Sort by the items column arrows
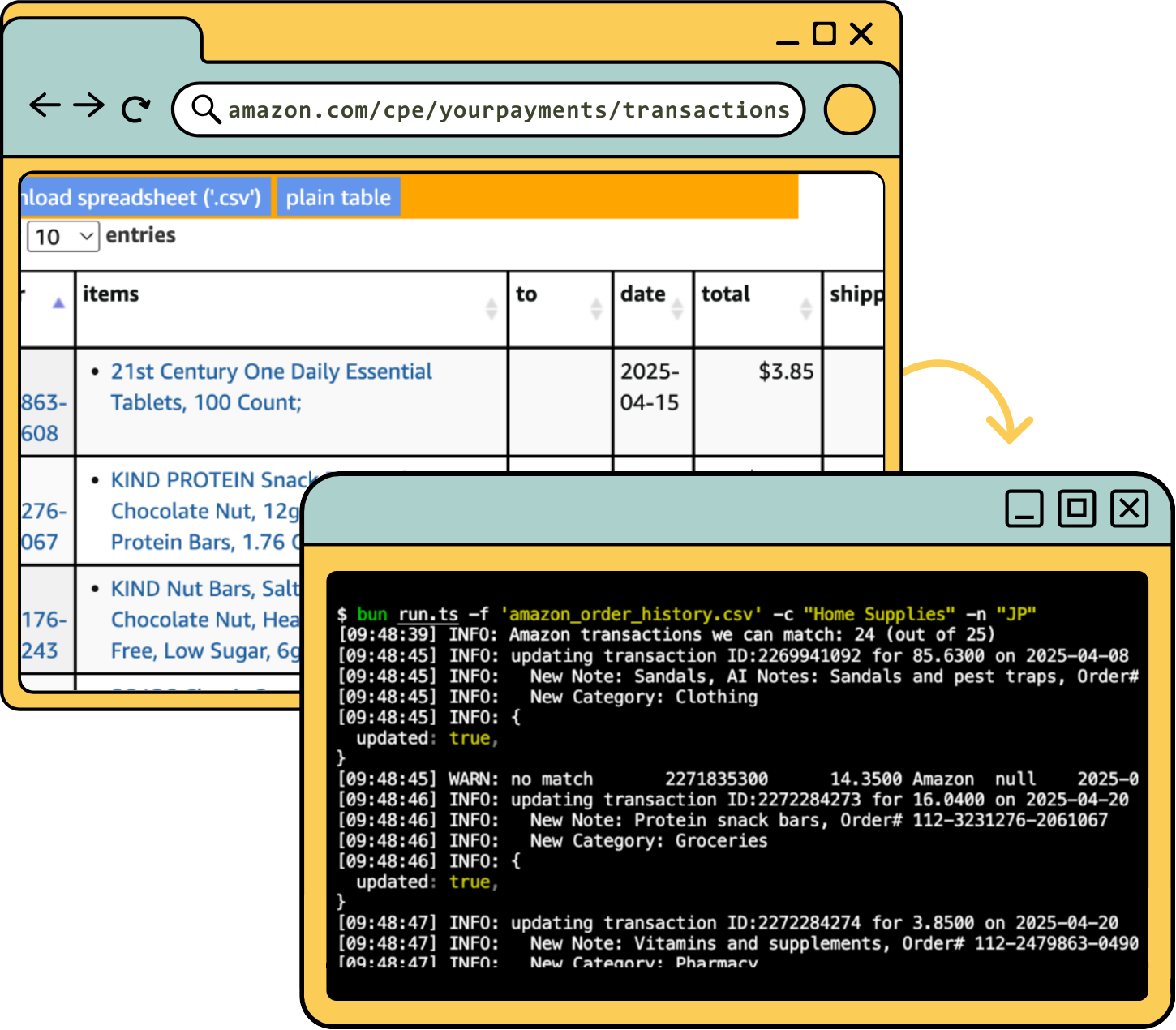The image size is (1176, 1030). click(x=491, y=308)
